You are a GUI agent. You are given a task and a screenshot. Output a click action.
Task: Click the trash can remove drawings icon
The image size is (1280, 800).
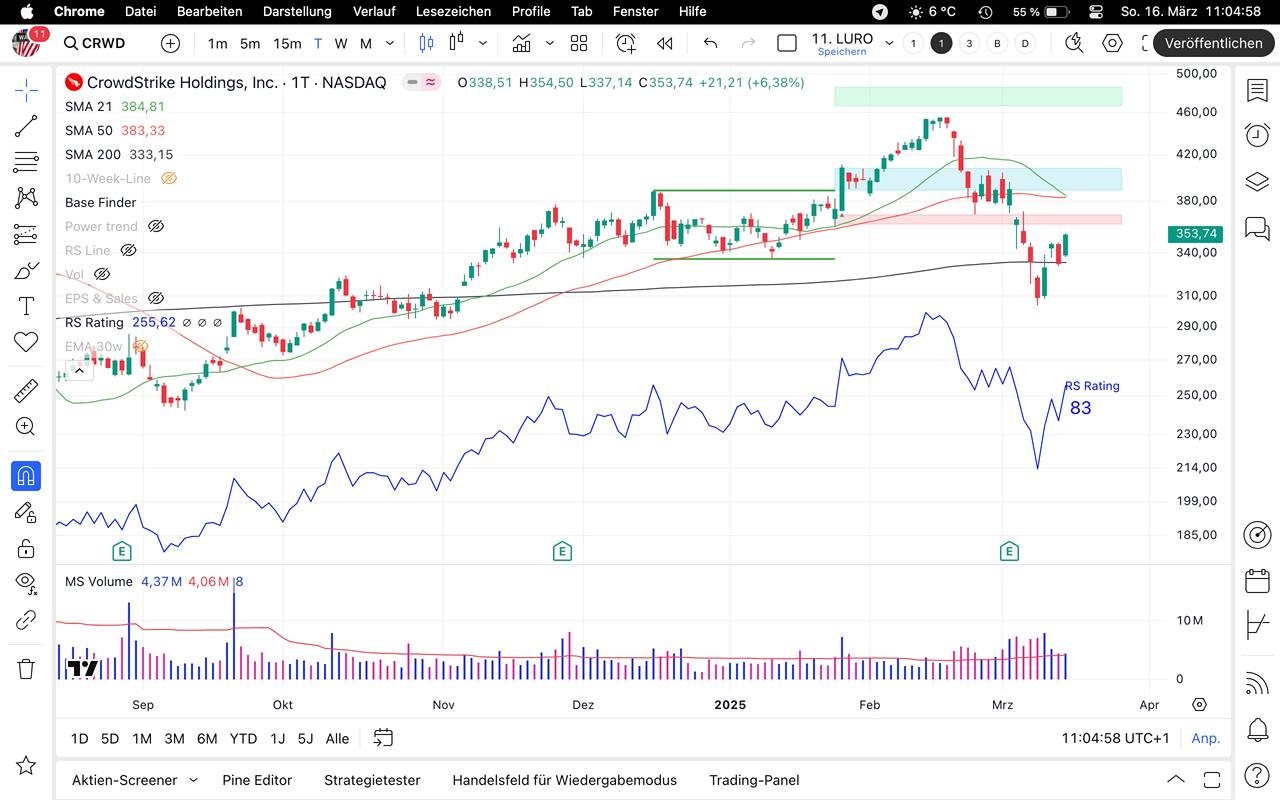[26, 668]
